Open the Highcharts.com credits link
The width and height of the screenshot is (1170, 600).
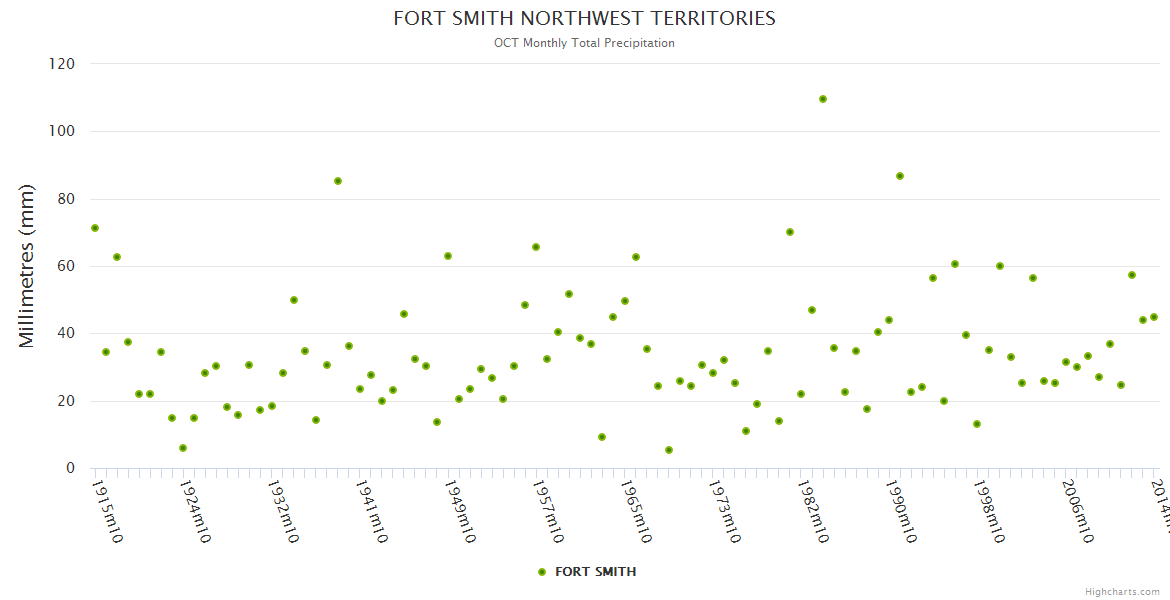coord(1122,592)
